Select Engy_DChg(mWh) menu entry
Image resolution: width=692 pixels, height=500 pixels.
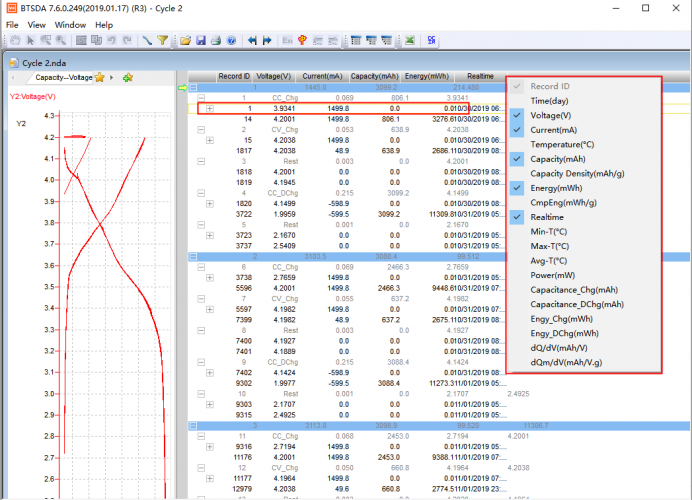(564, 334)
